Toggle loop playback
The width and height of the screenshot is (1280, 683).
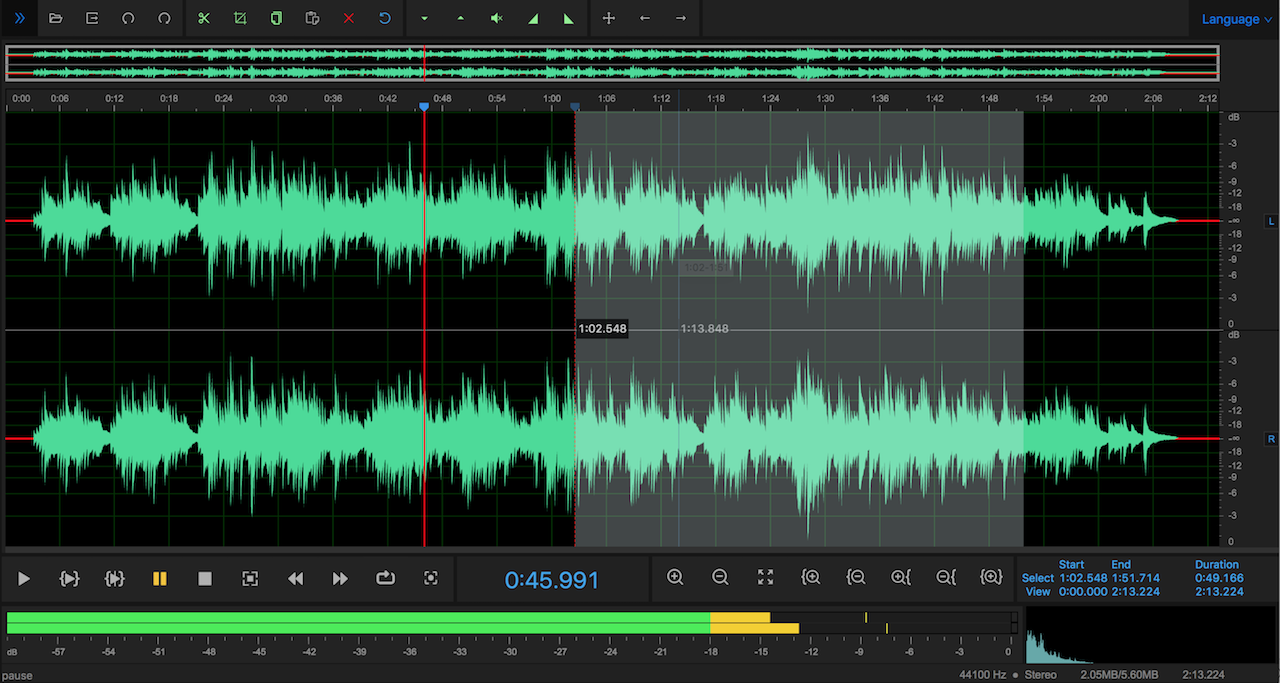[385, 578]
